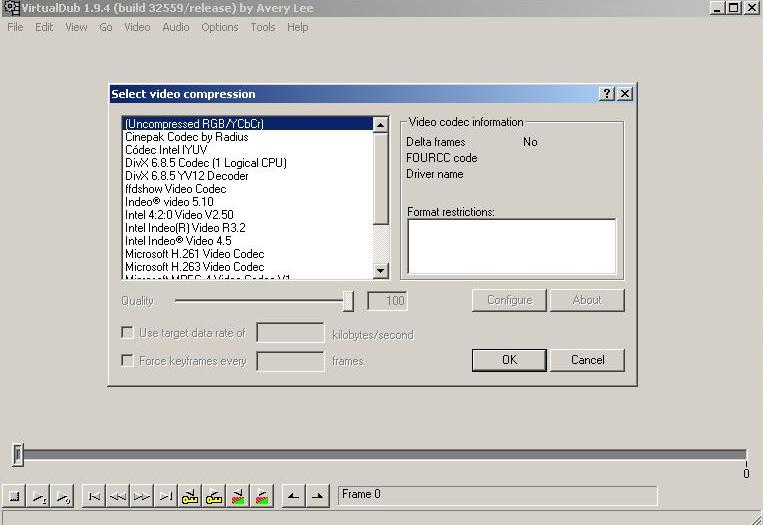Select Microsoft H.261 Video Codec
Viewport: 763px width, 525px height.
(x=248, y=254)
